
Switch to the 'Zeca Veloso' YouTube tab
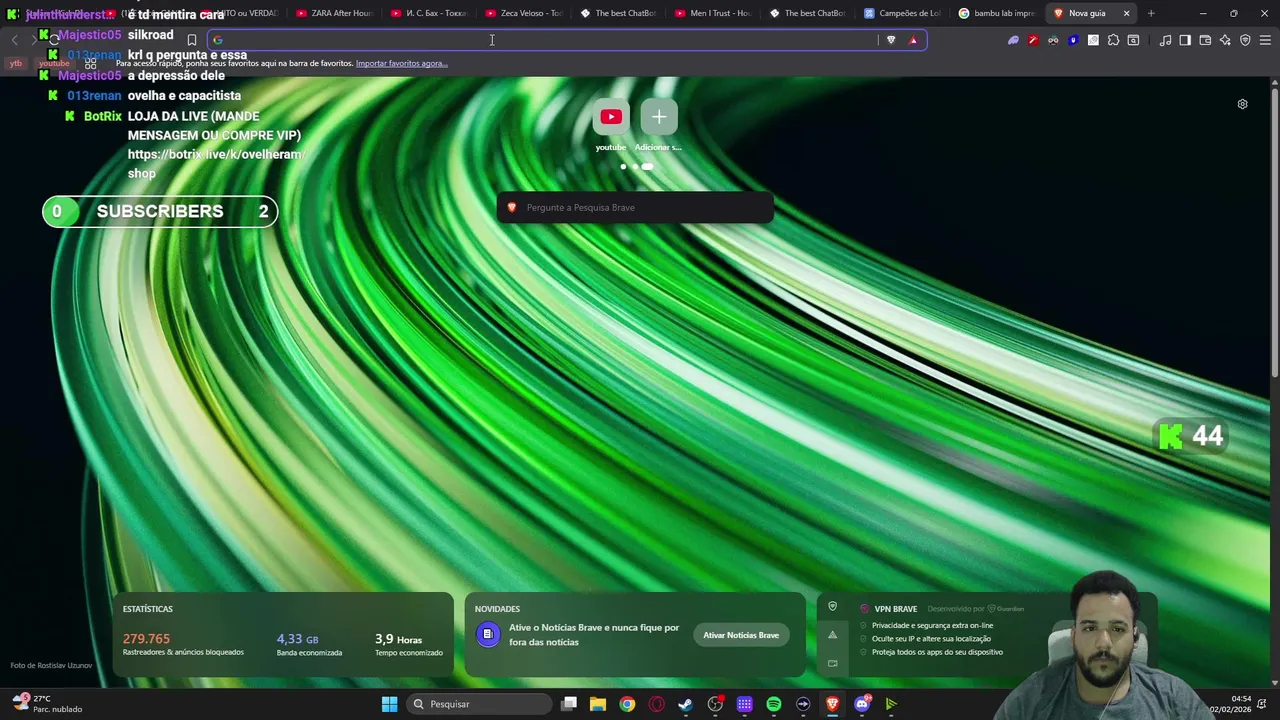(523, 13)
